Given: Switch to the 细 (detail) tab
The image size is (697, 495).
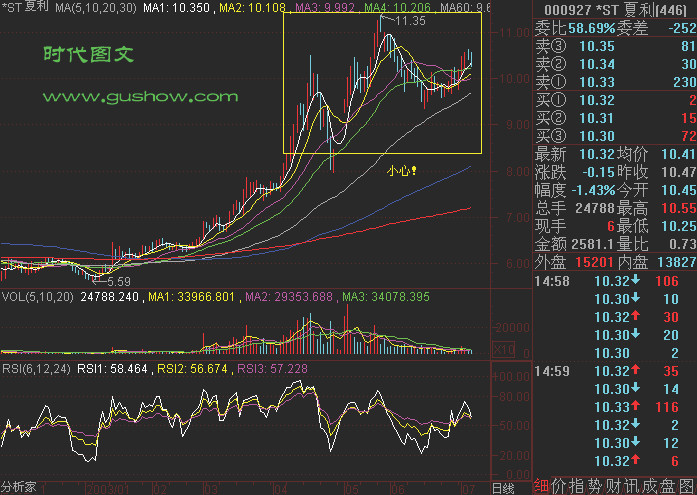Looking at the screenshot, I should coord(541,487).
